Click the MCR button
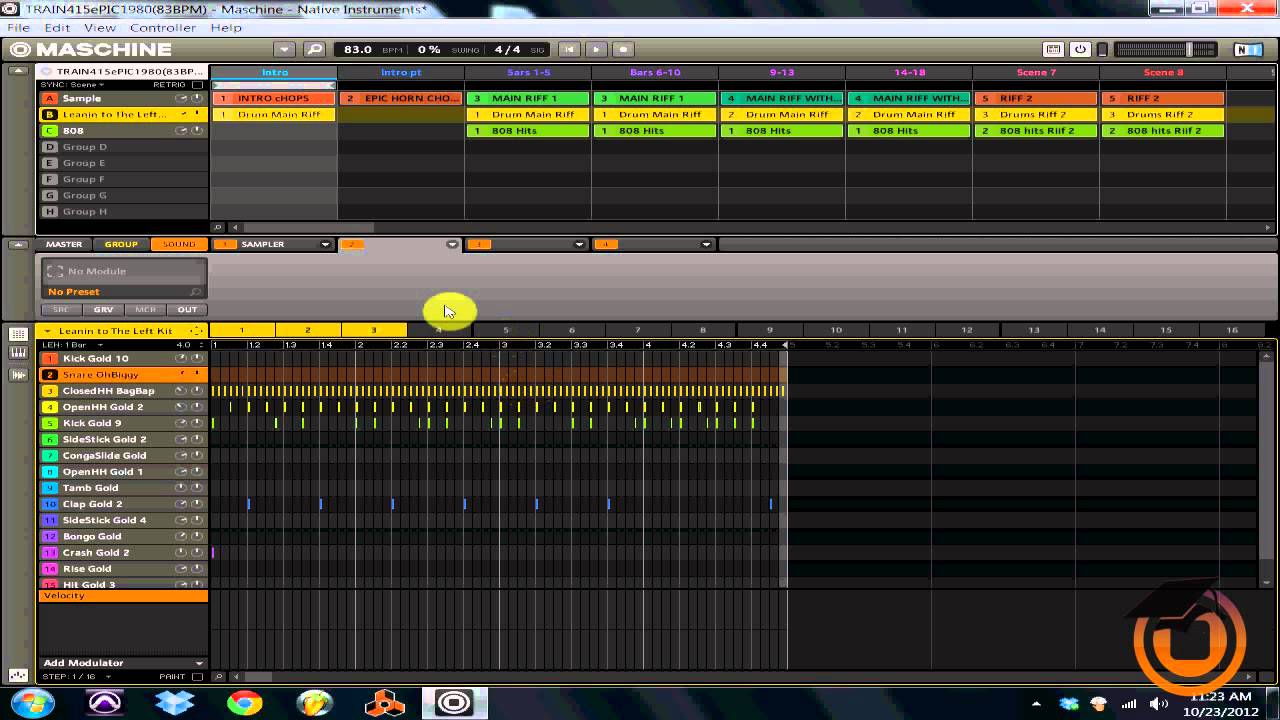1280x720 pixels. (145, 310)
